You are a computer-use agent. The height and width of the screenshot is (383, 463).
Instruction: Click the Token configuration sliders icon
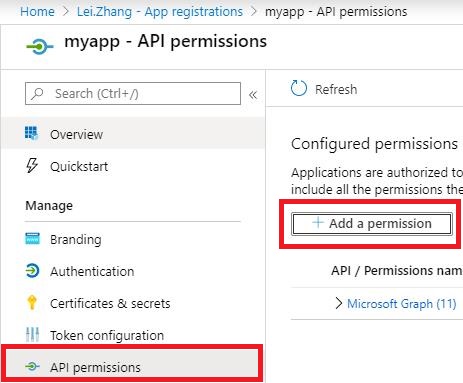click(32, 334)
